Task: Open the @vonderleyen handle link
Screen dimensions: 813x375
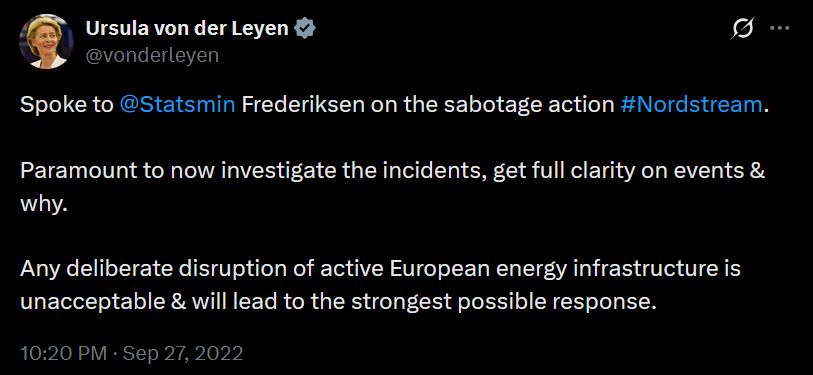Action: coord(152,55)
